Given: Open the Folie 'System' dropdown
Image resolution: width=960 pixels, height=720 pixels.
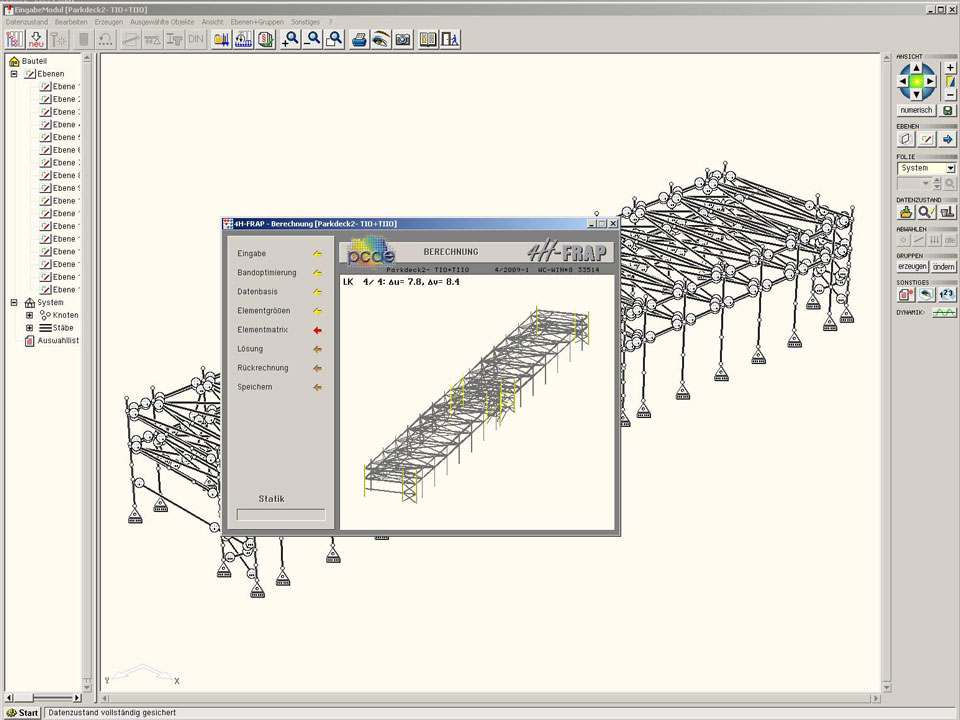Looking at the screenshot, I should point(949,168).
